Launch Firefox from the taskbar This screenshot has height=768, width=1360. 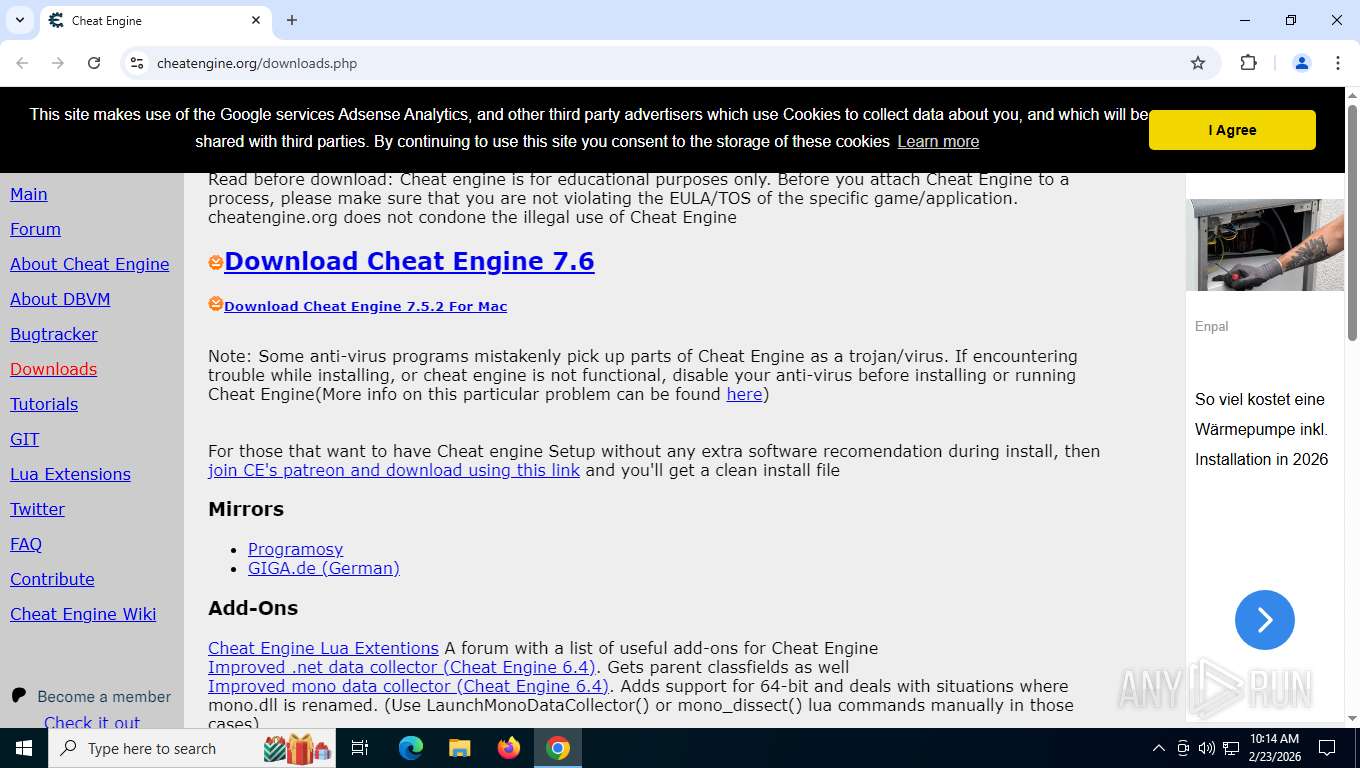coord(509,748)
